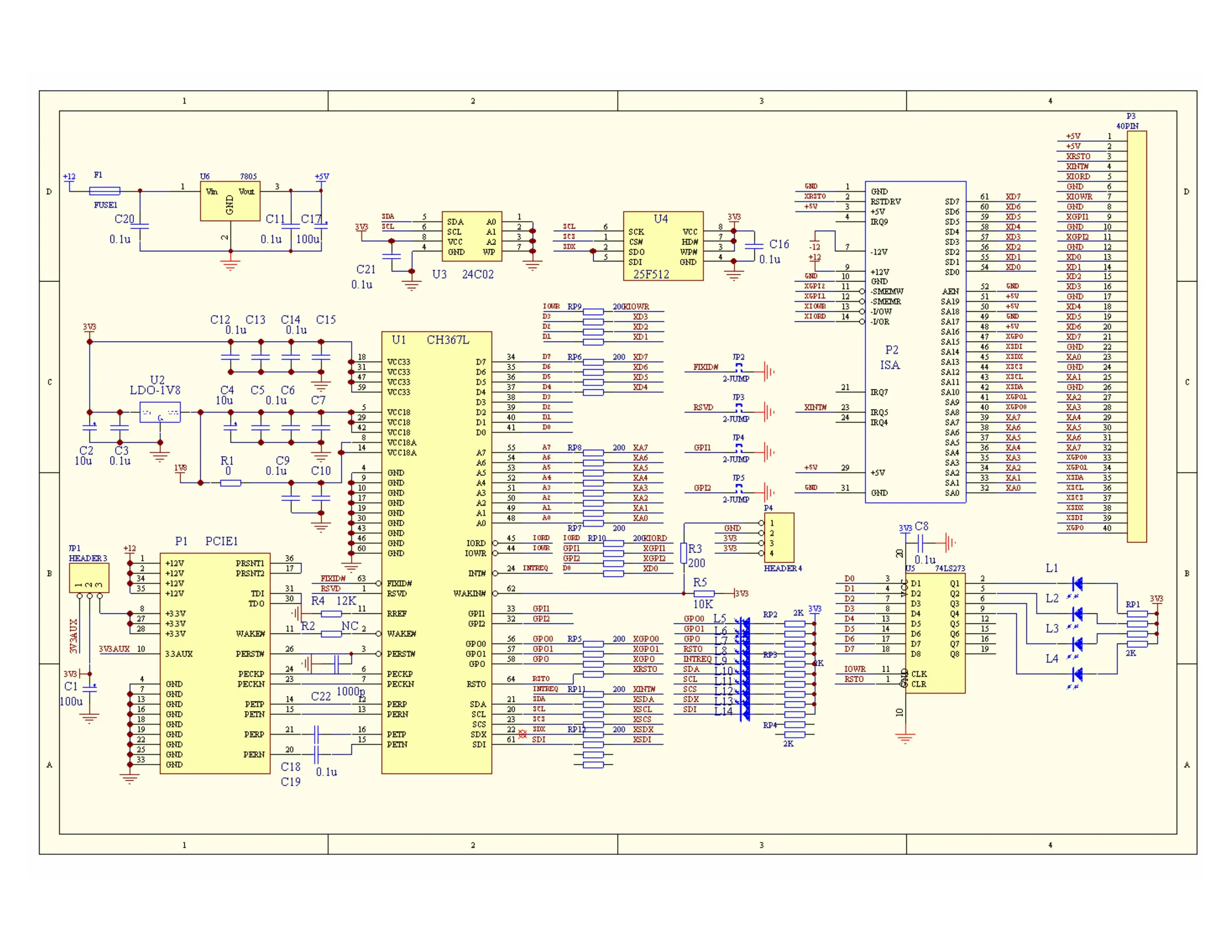Select the 'HEADER3' label

[88, 559]
